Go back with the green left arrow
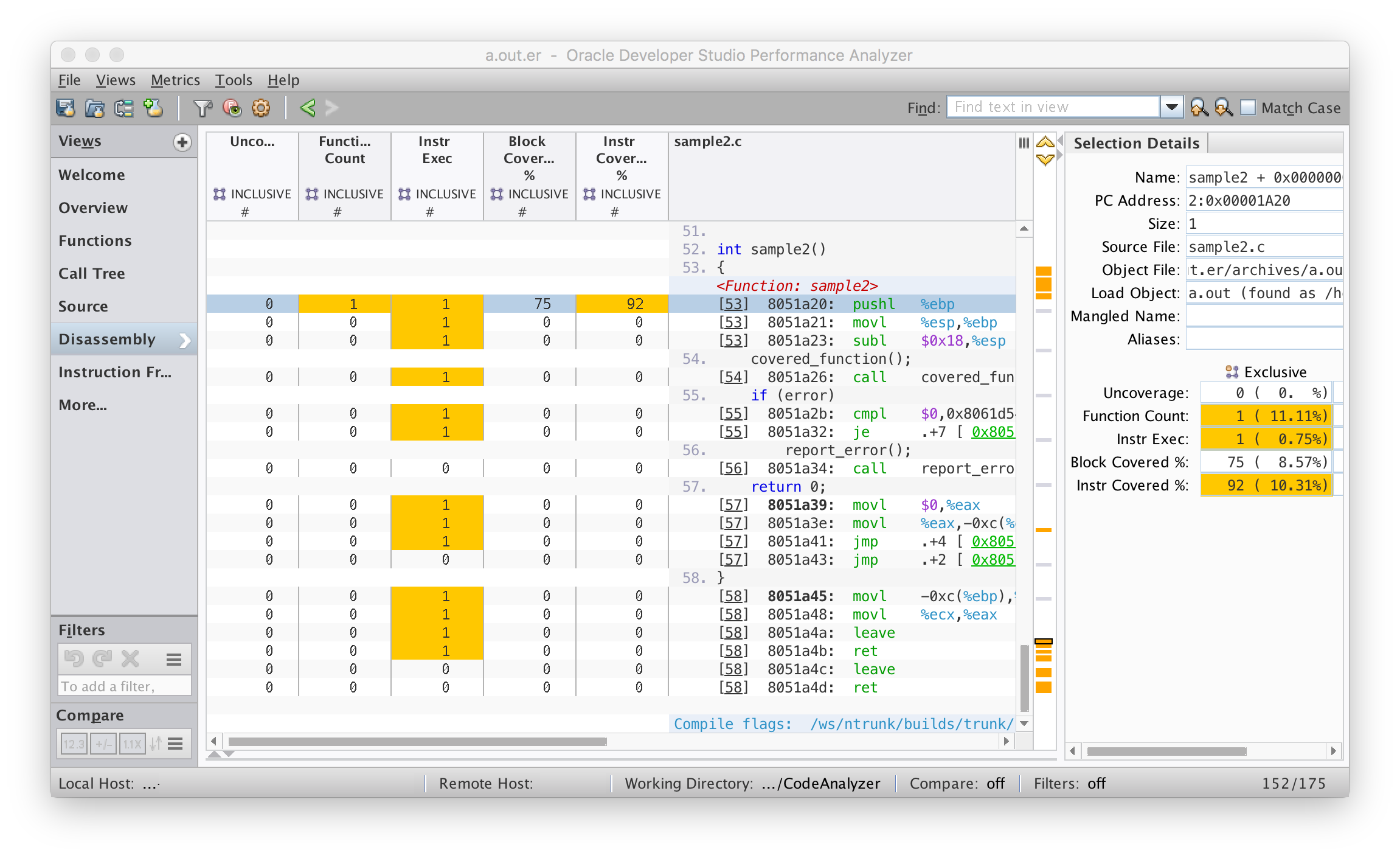The image size is (1400, 858). (x=308, y=108)
